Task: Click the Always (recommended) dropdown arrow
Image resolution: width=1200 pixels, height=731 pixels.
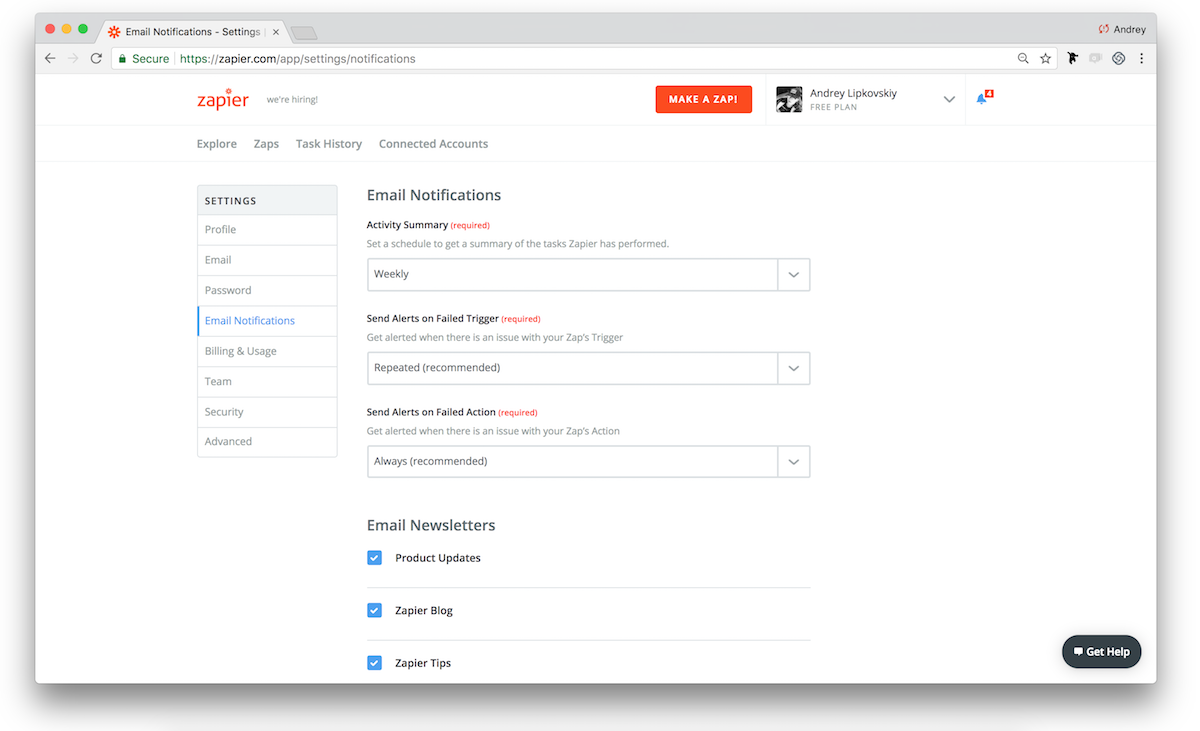Action: (x=794, y=462)
